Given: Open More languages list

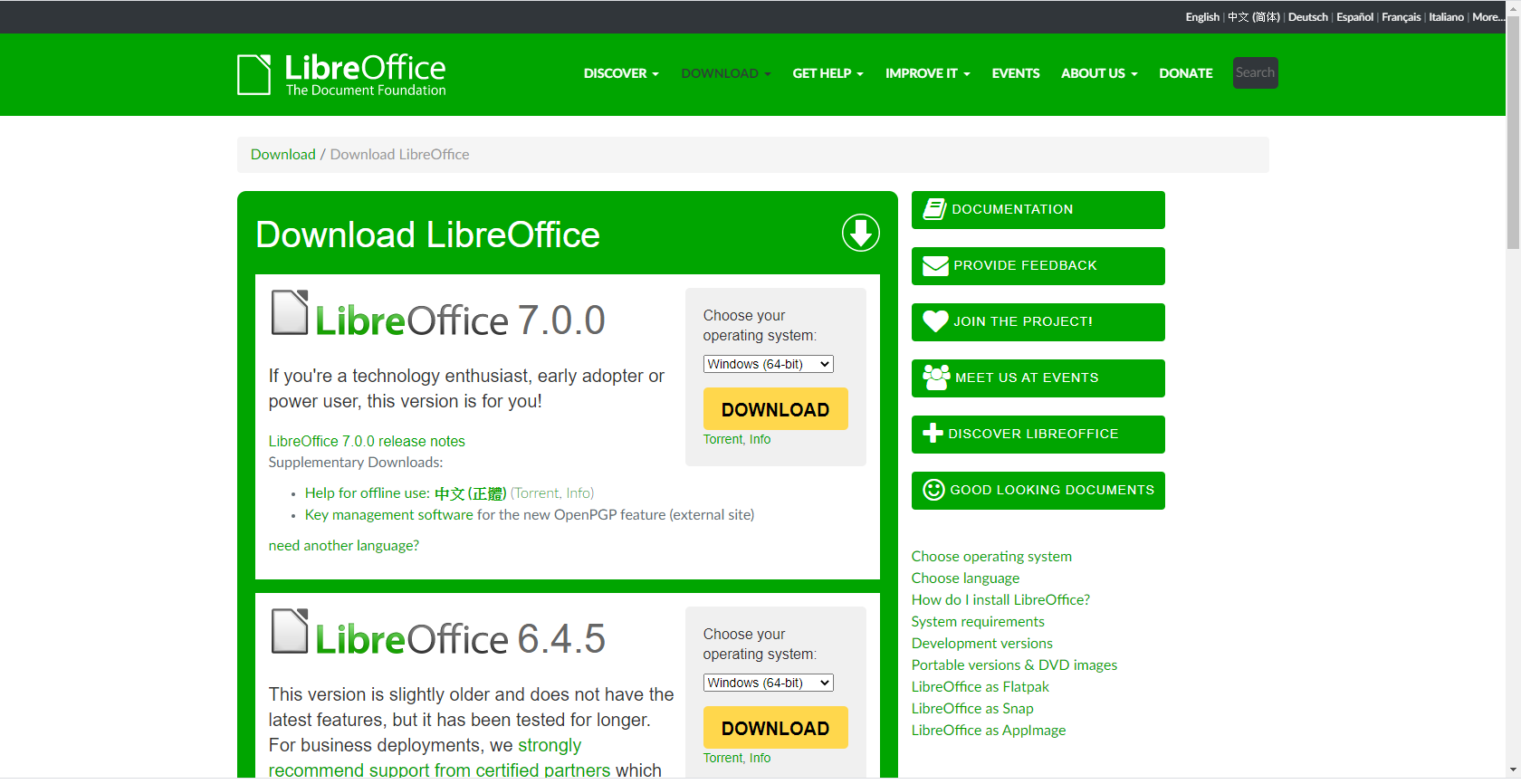Looking at the screenshot, I should 1488,17.
